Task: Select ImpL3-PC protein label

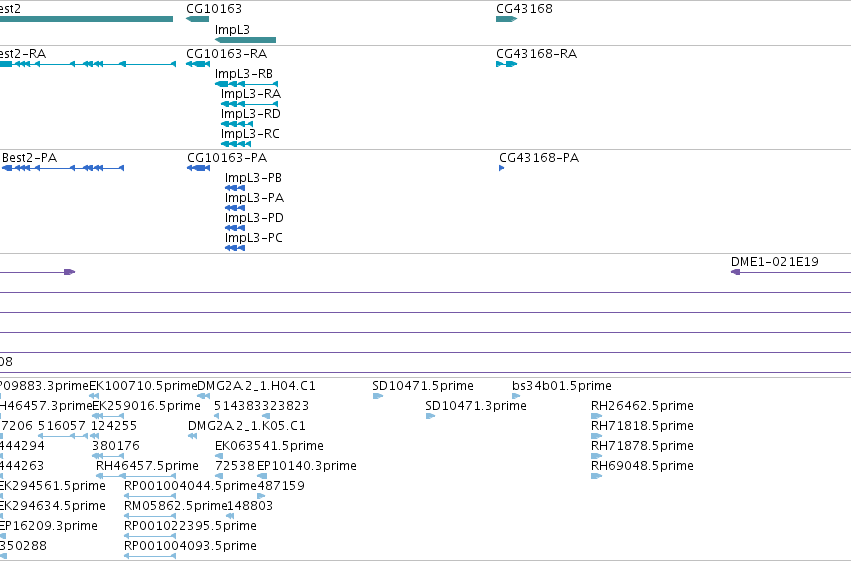Action: (253, 238)
